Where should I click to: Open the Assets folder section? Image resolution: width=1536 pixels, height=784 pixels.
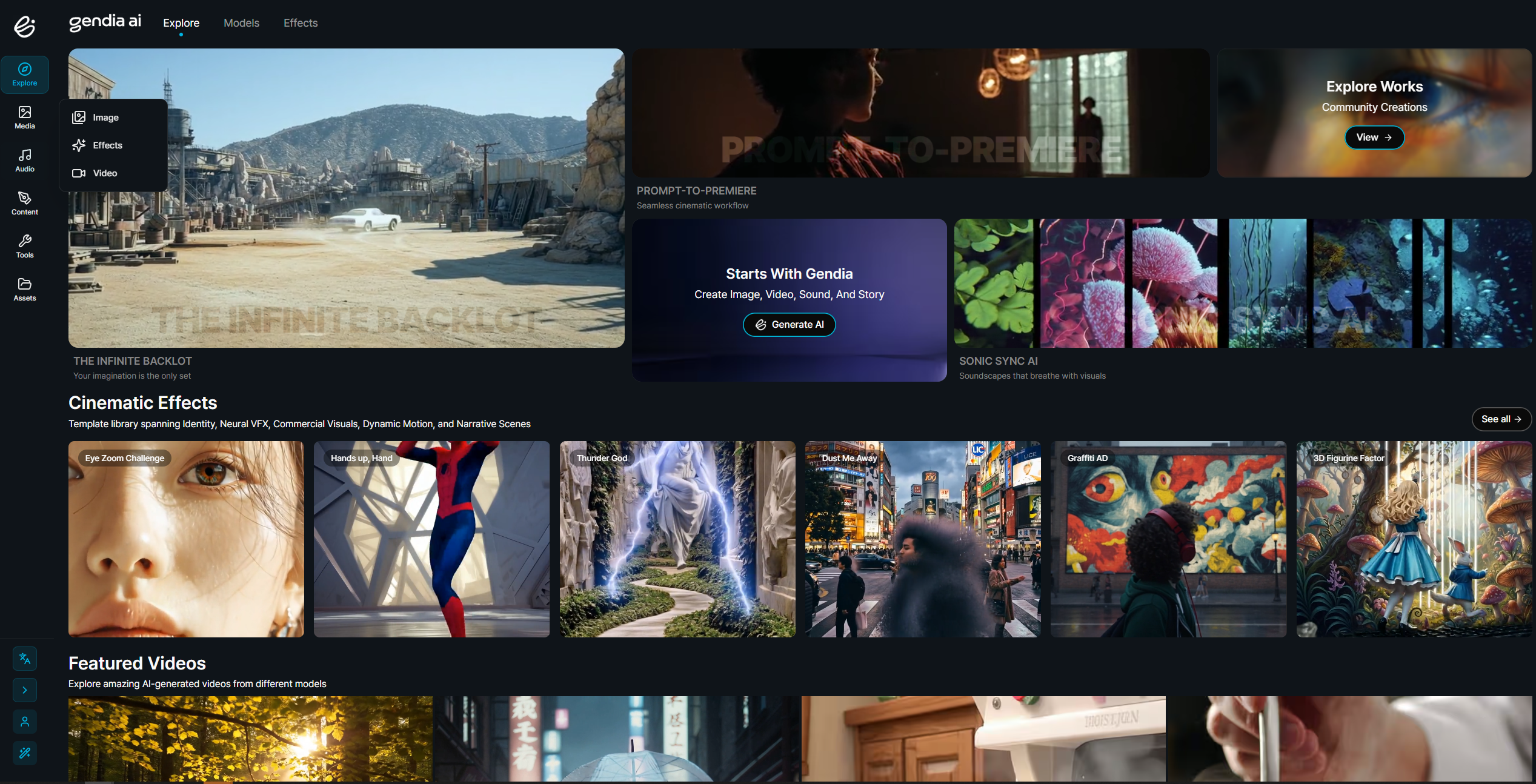[25, 290]
